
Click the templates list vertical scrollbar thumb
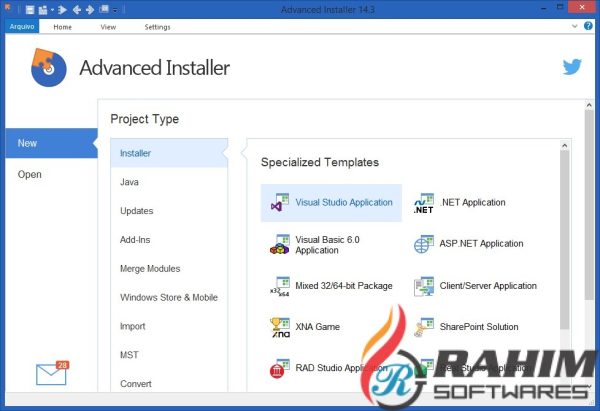(x=564, y=240)
